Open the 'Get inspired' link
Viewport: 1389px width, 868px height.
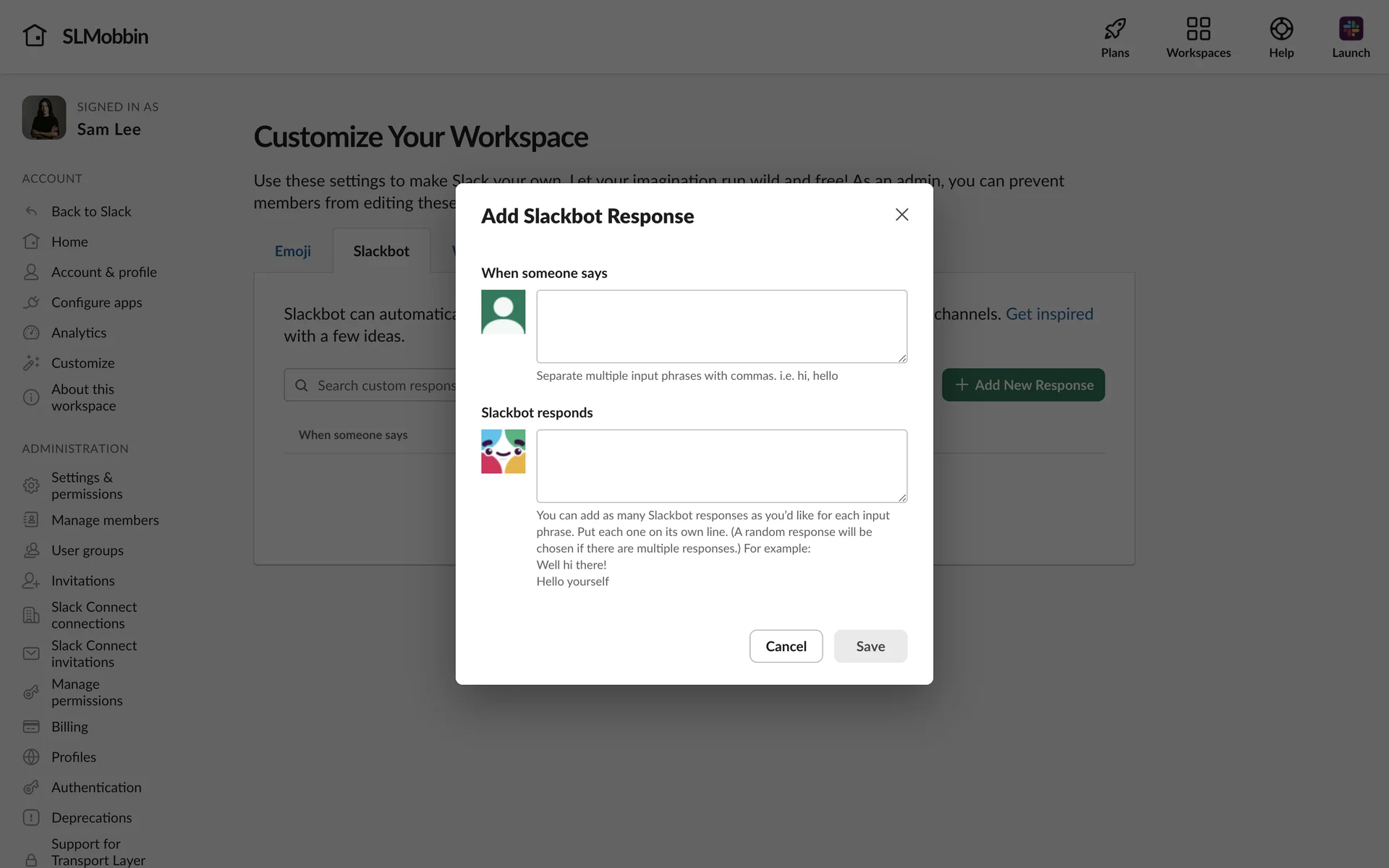coord(1049,314)
